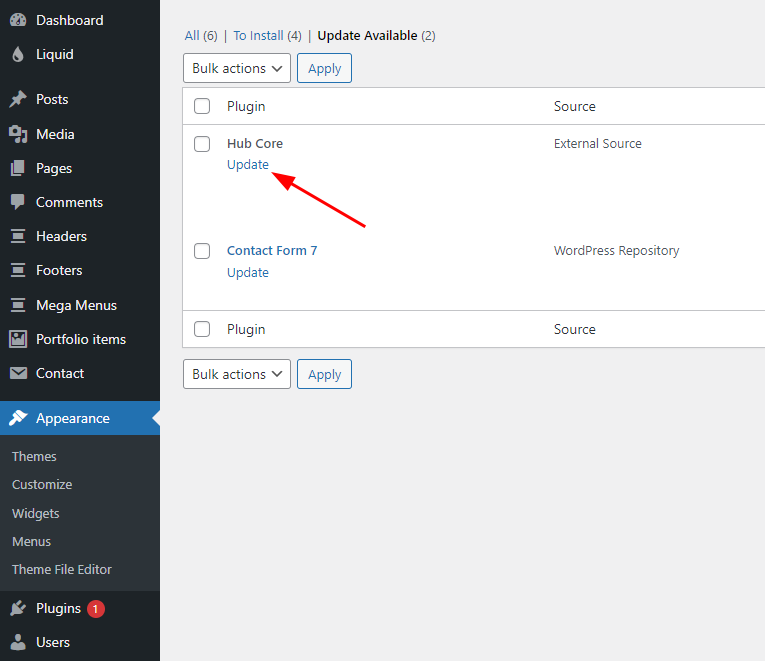765x661 pixels.
Task: Click the External Source cell
Action: 598,143
